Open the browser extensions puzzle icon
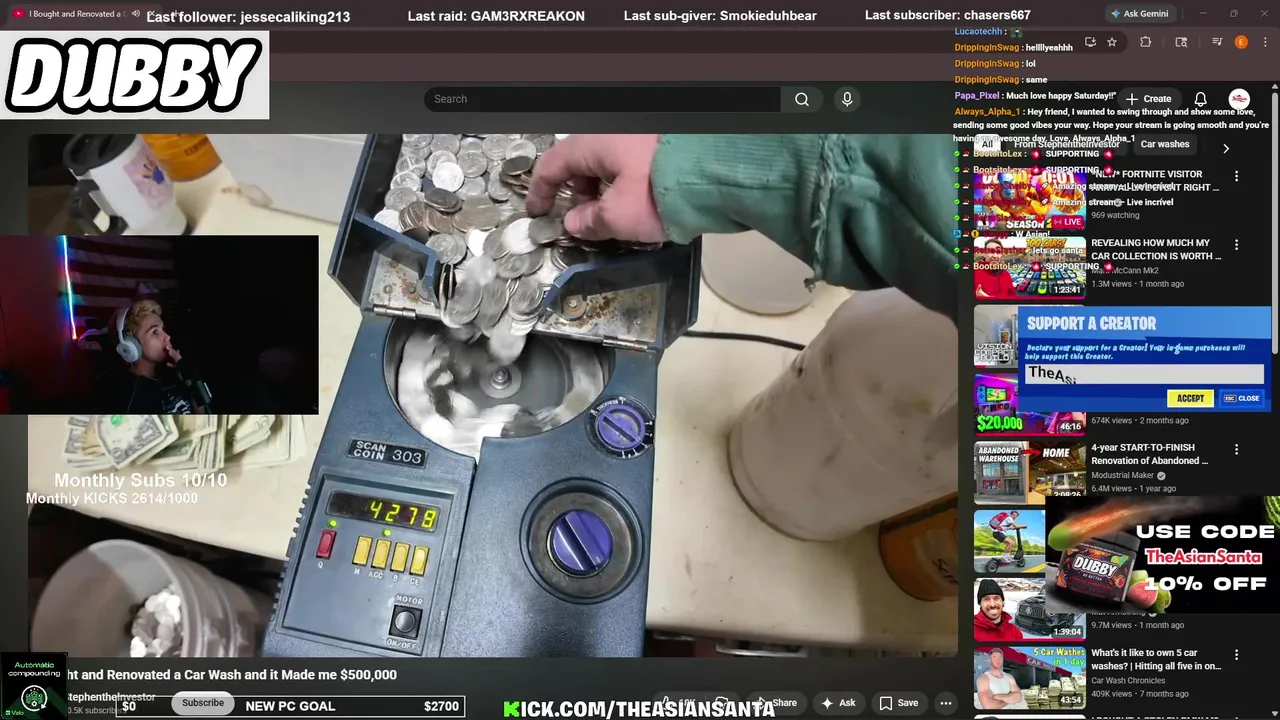The width and height of the screenshot is (1280, 720). pyautogui.click(x=1146, y=42)
